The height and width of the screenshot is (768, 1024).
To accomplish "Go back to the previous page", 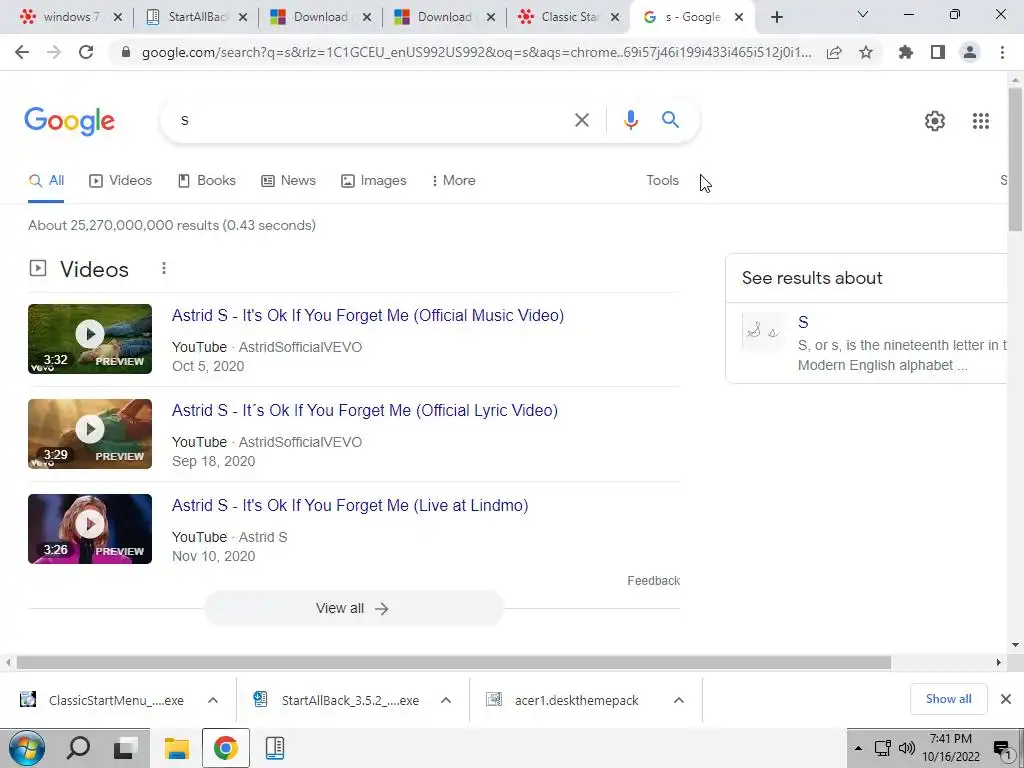I will [x=22, y=52].
